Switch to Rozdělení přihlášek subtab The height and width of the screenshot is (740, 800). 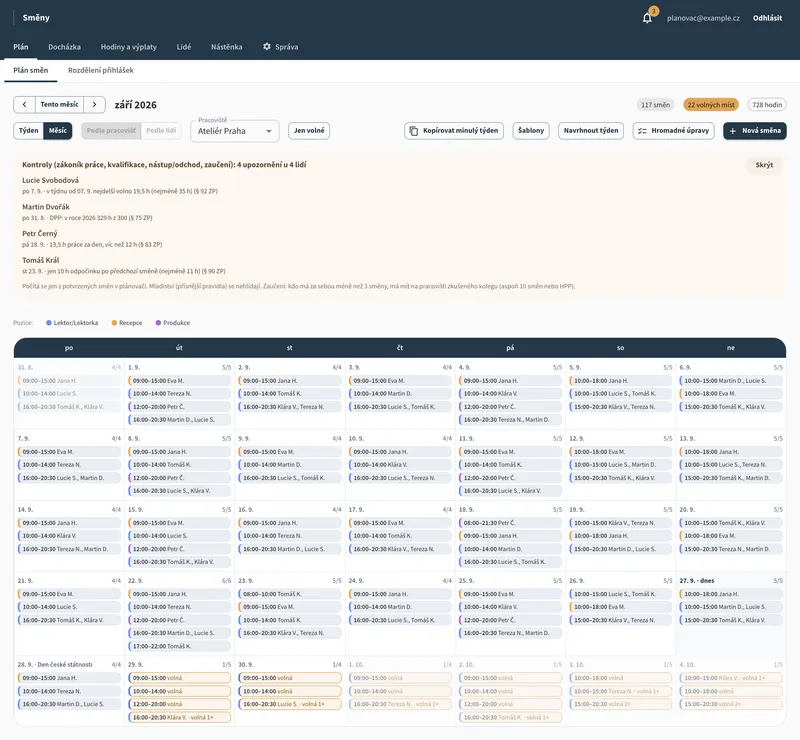(x=101, y=70)
